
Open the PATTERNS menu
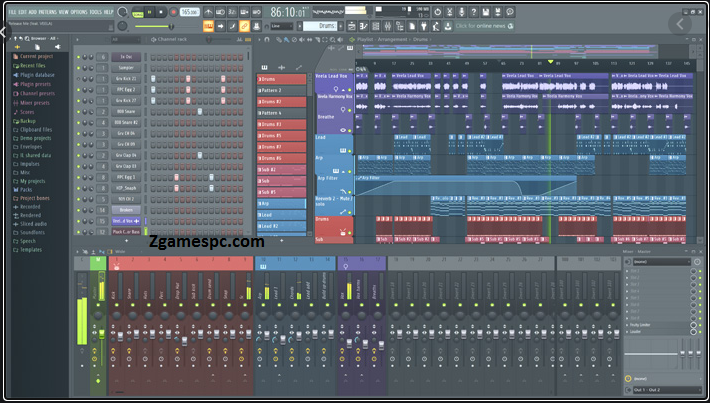[48, 12]
